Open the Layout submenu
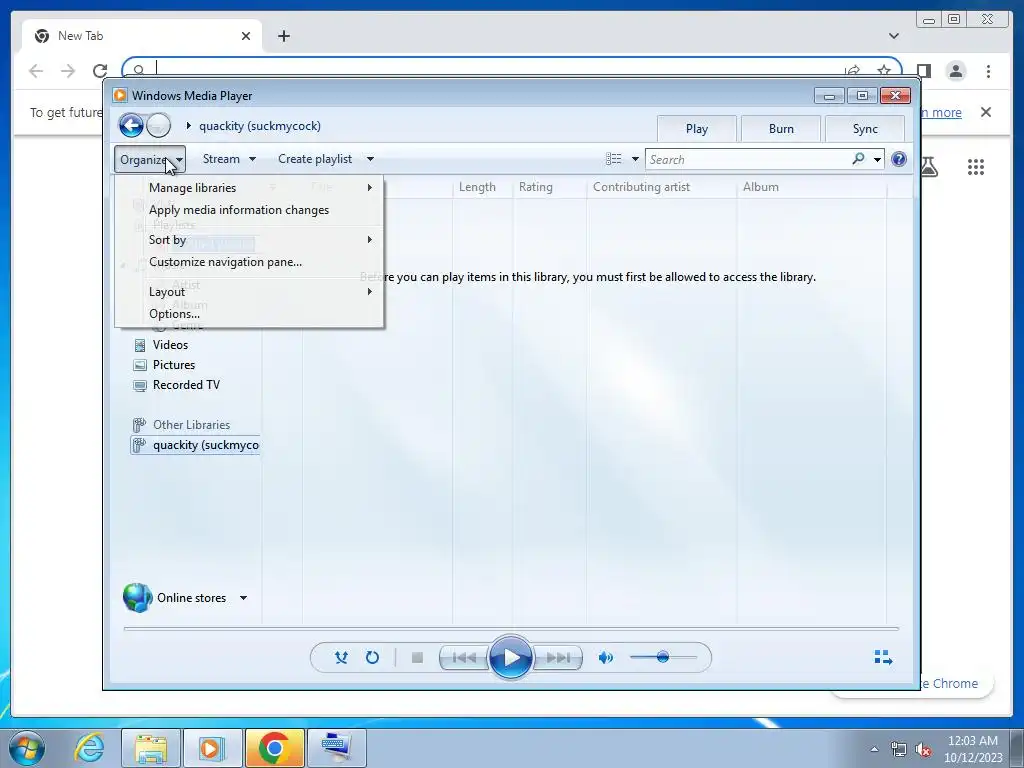1024x768 pixels. (x=249, y=292)
